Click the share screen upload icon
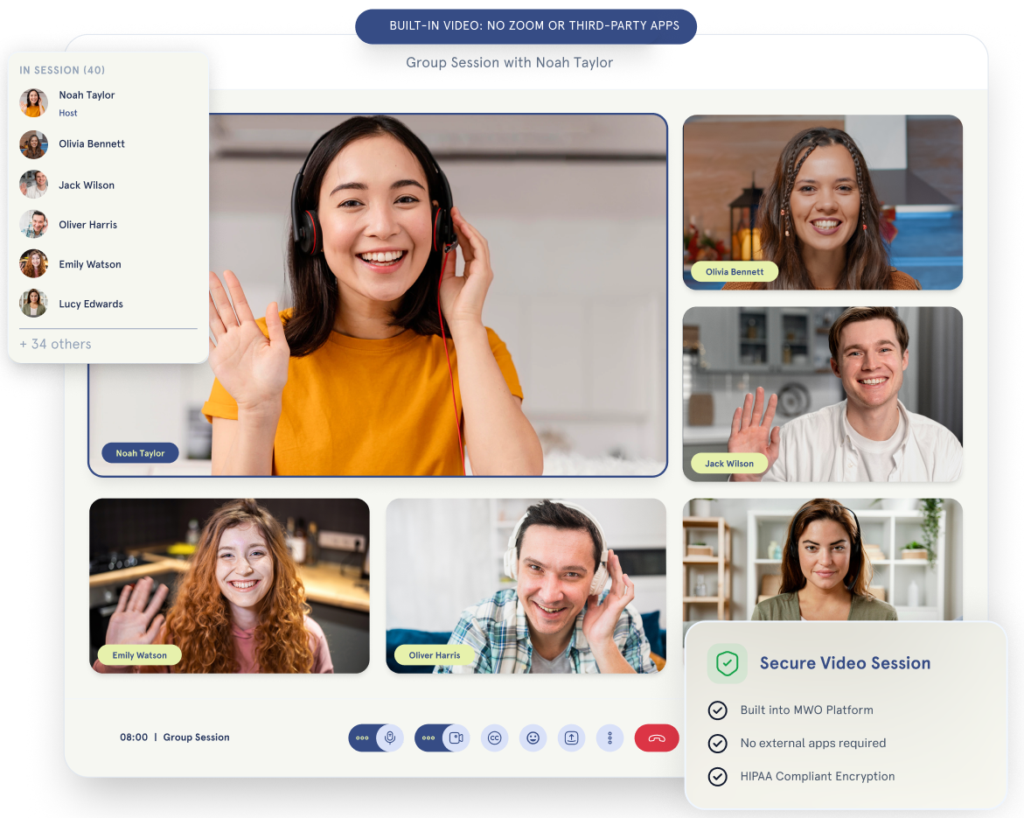Viewport: 1024px width, 818px height. click(x=571, y=738)
